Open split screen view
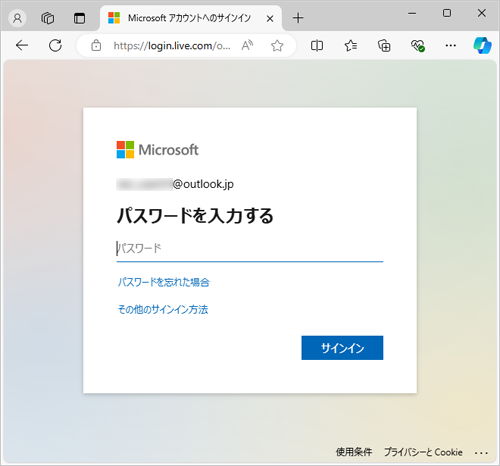The width and height of the screenshot is (500, 466). [x=317, y=45]
